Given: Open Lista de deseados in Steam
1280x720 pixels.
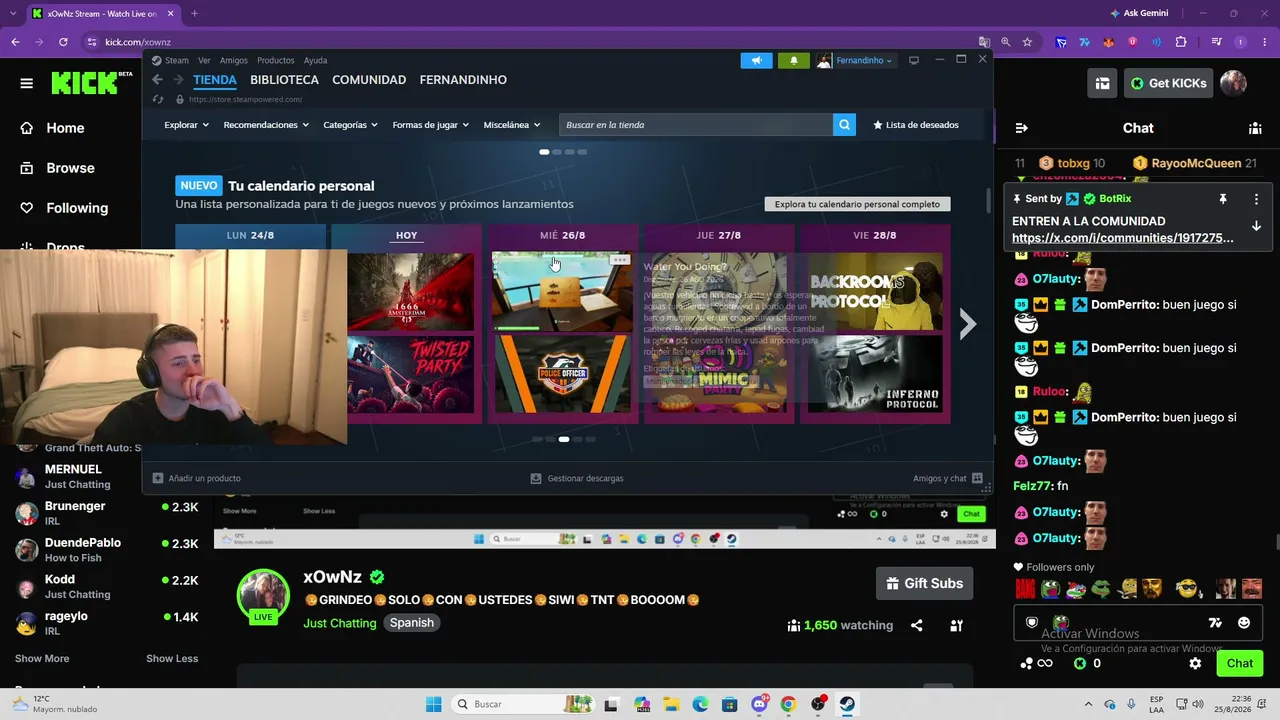Looking at the screenshot, I should pyautogui.click(x=916, y=125).
